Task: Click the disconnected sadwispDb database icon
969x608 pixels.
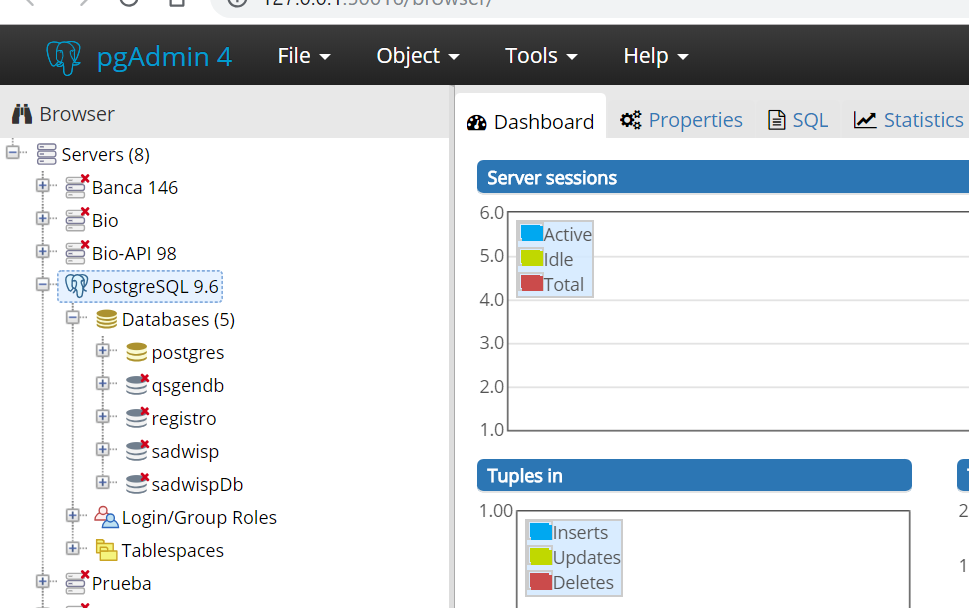Action: coord(137,484)
